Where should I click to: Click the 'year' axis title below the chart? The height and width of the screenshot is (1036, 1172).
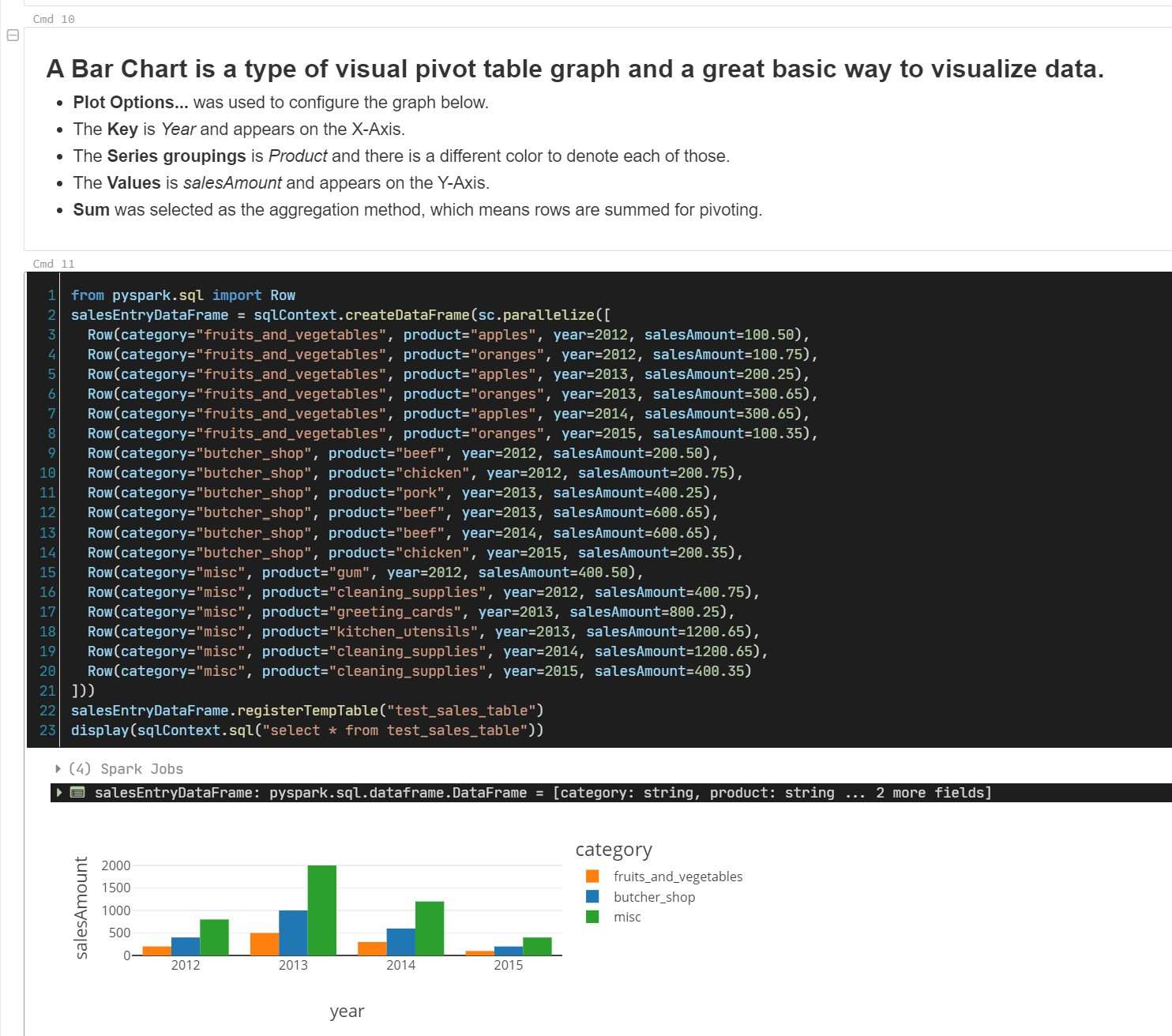coord(347,1011)
